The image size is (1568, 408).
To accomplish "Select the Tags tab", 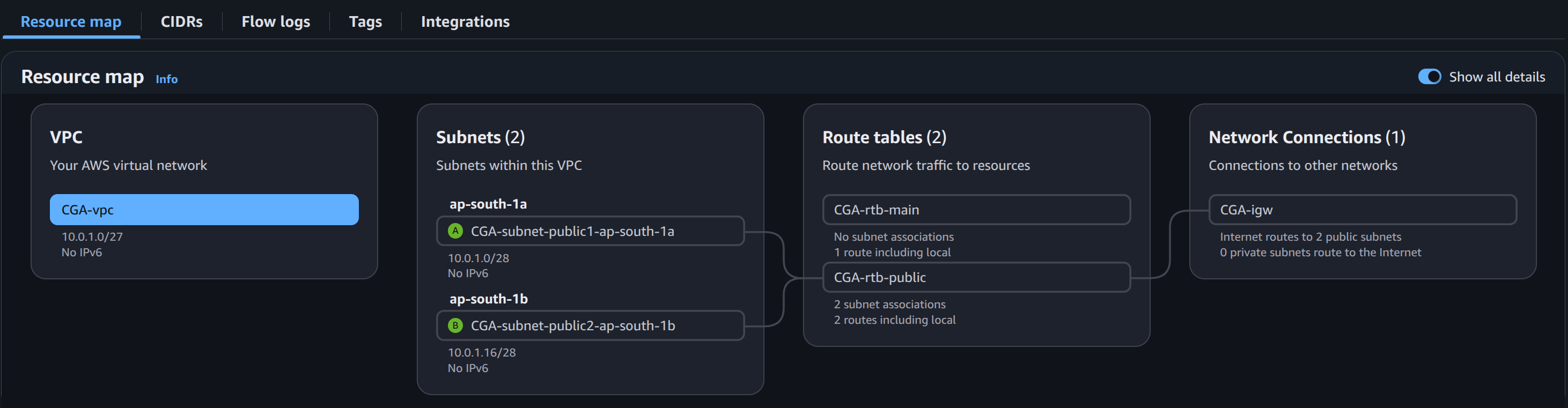I will point(365,21).
